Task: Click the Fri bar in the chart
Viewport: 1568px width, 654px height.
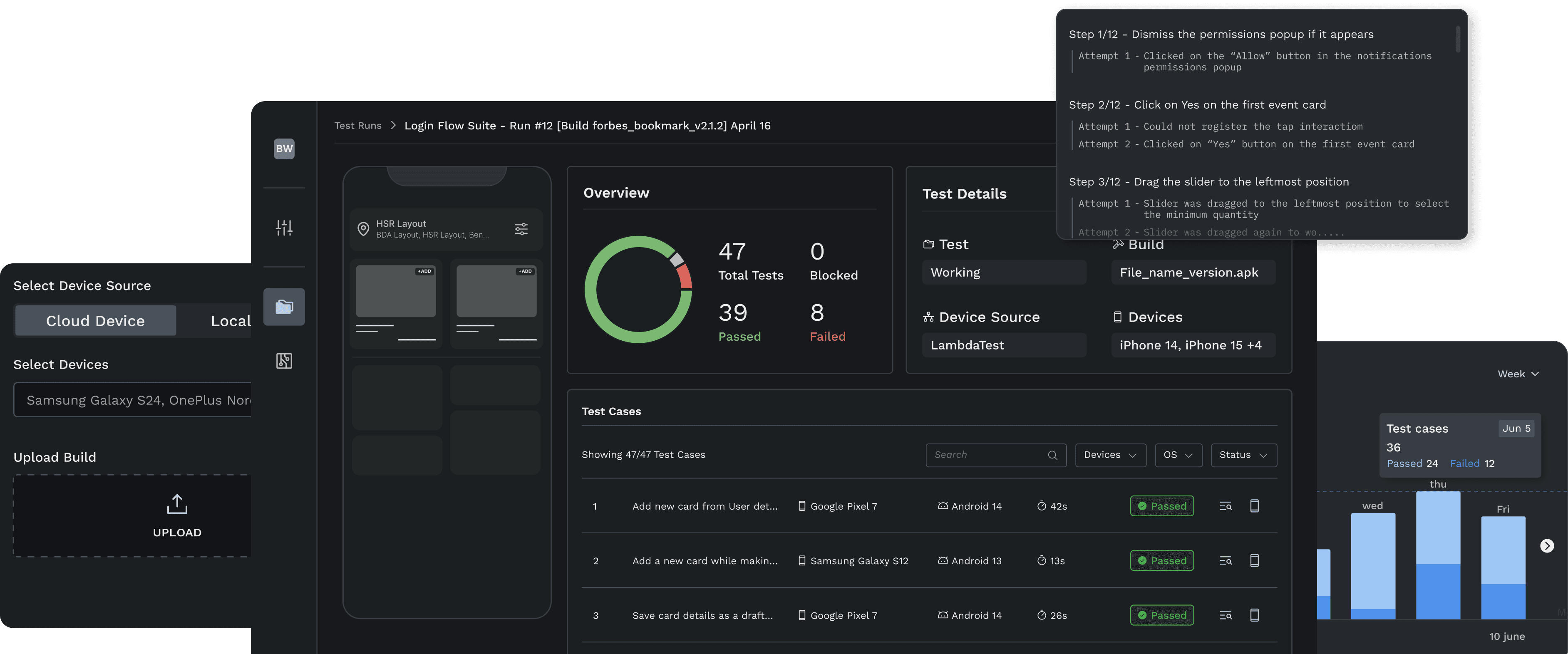Action: coord(1503,567)
